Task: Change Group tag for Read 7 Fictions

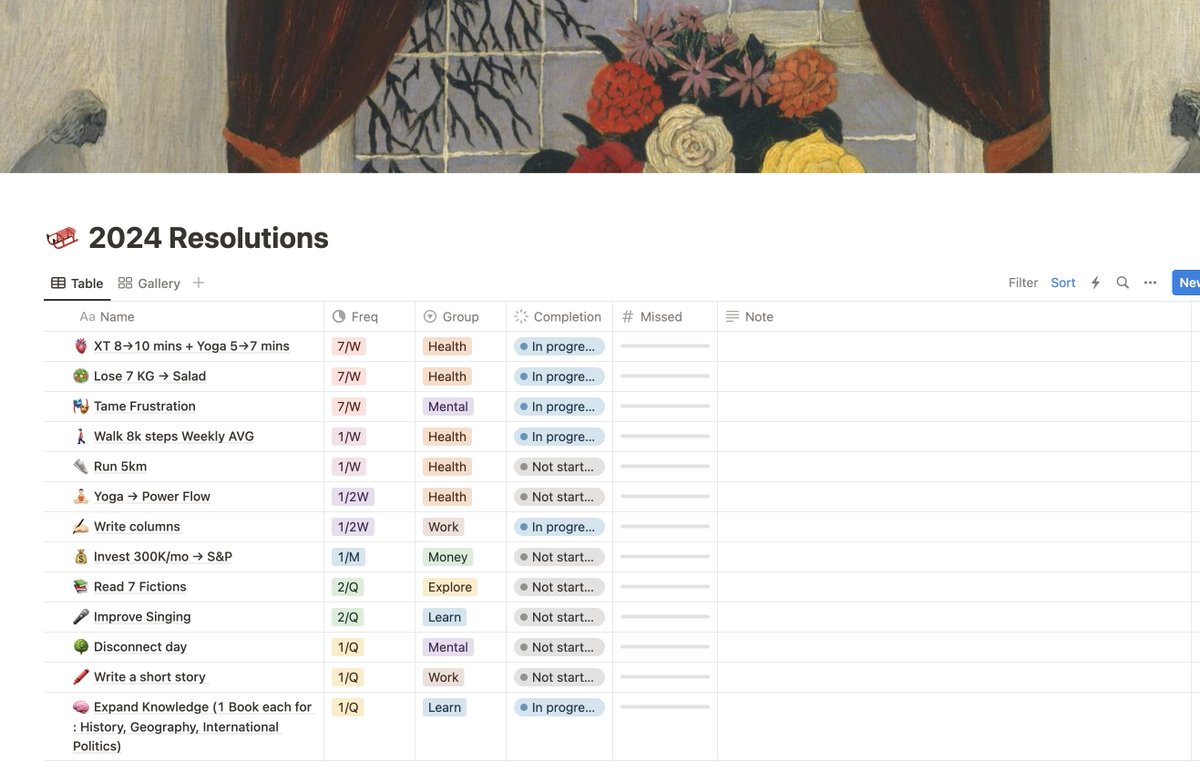Action: (449, 587)
